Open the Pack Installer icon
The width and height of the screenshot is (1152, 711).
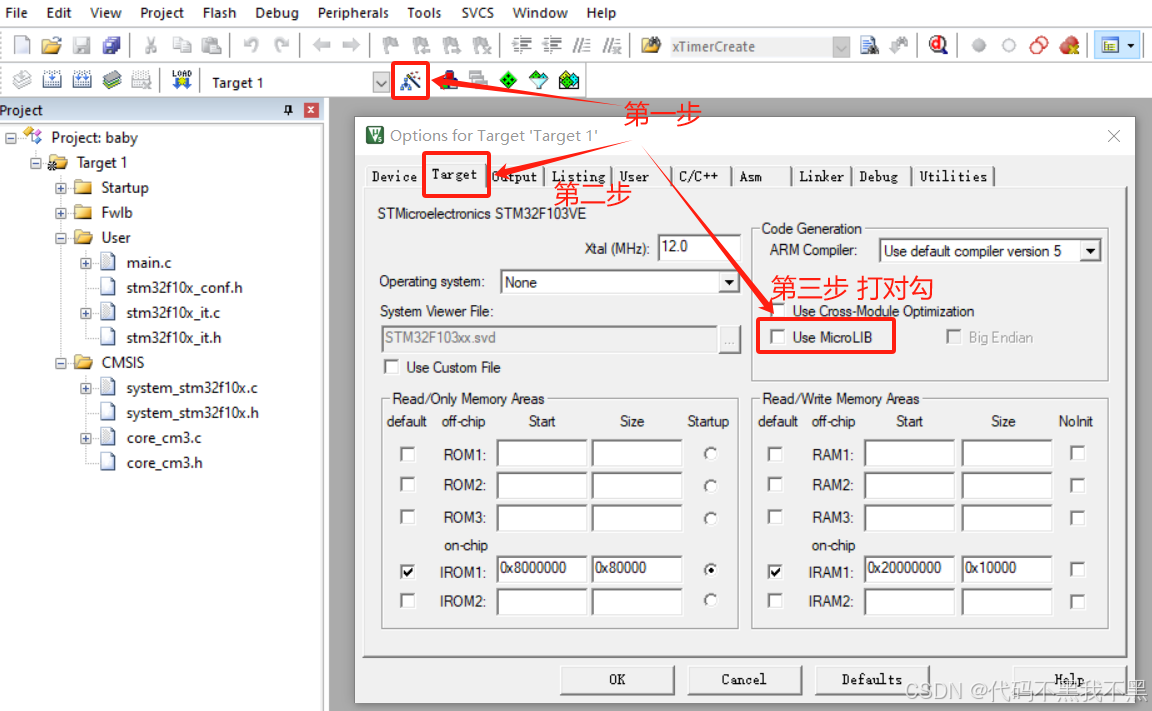569,80
